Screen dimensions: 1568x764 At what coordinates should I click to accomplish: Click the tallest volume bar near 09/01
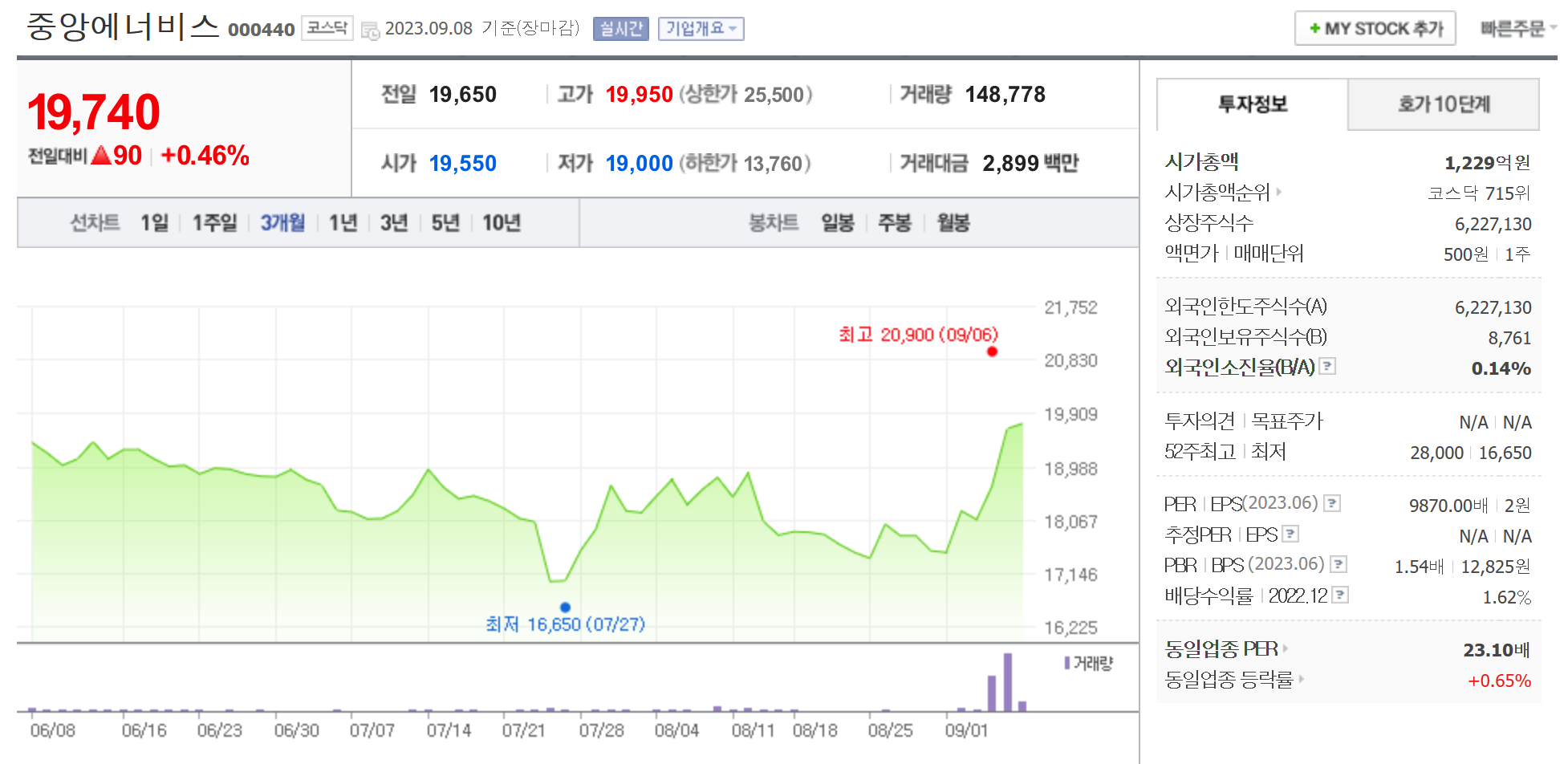click(x=1007, y=682)
